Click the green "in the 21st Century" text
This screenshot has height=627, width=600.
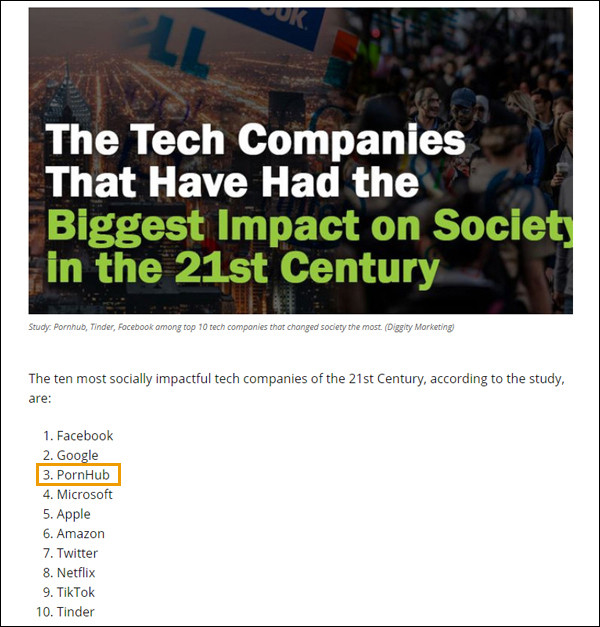[x=243, y=269]
